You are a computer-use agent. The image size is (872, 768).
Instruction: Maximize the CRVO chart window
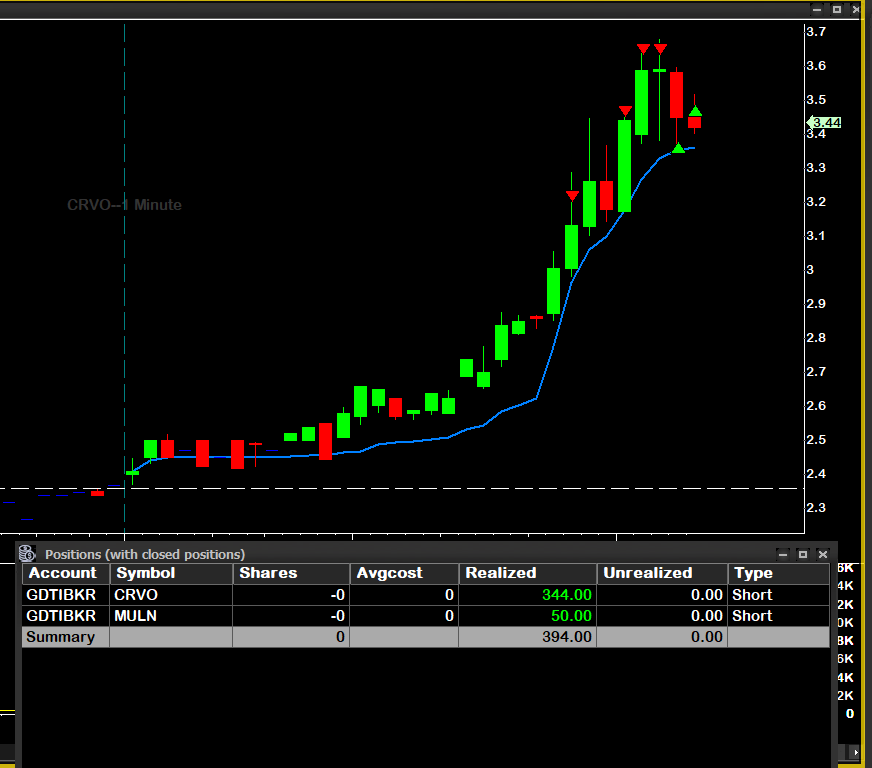coord(837,9)
